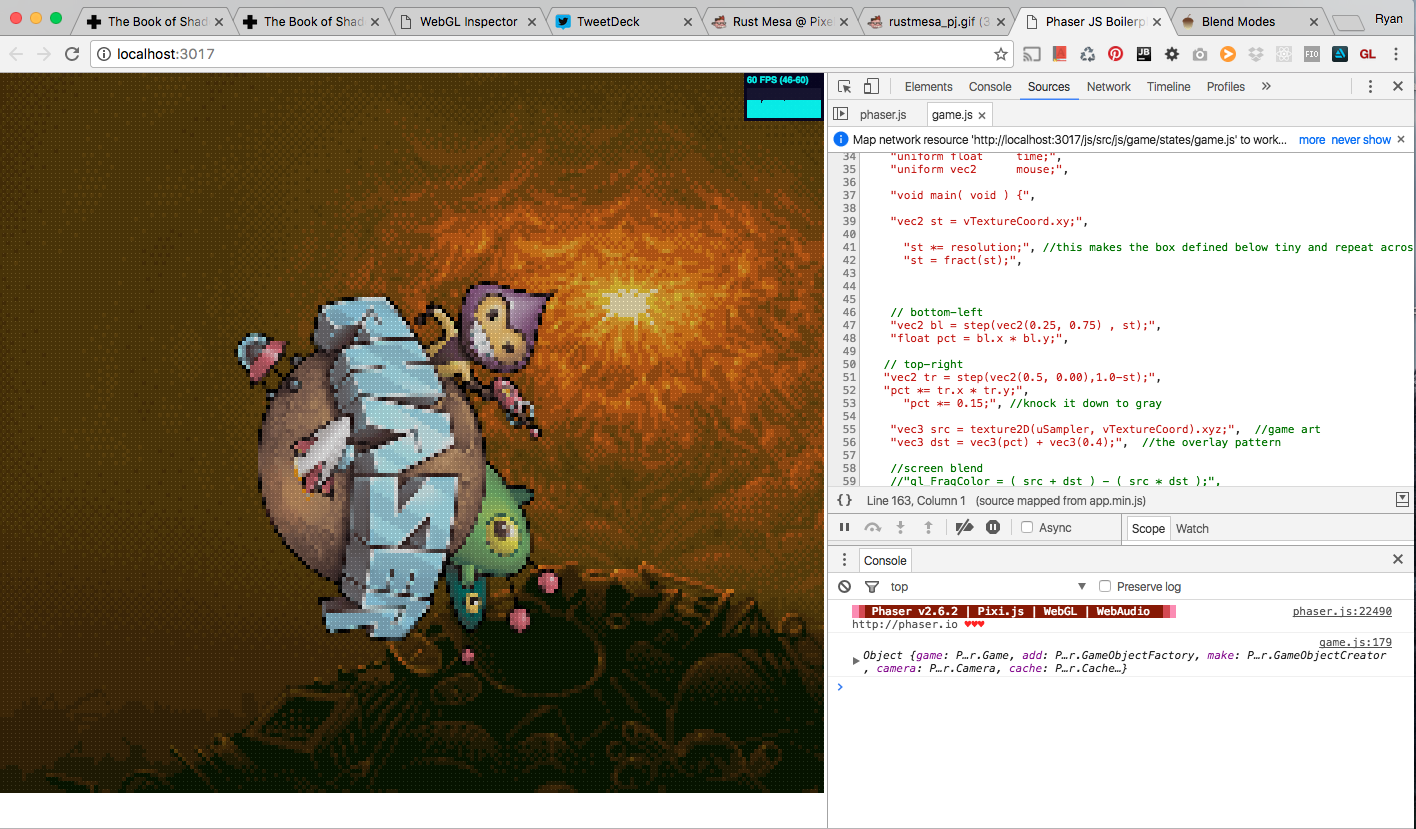Image resolution: width=1416 pixels, height=829 pixels.
Task: Pause script execution
Action: coord(844,528)
